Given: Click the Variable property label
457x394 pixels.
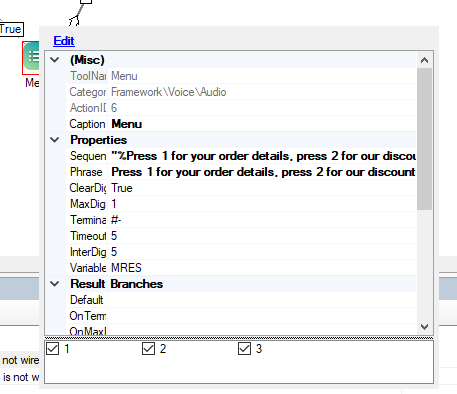Looking at the screenshot, I should coord(87,268).
